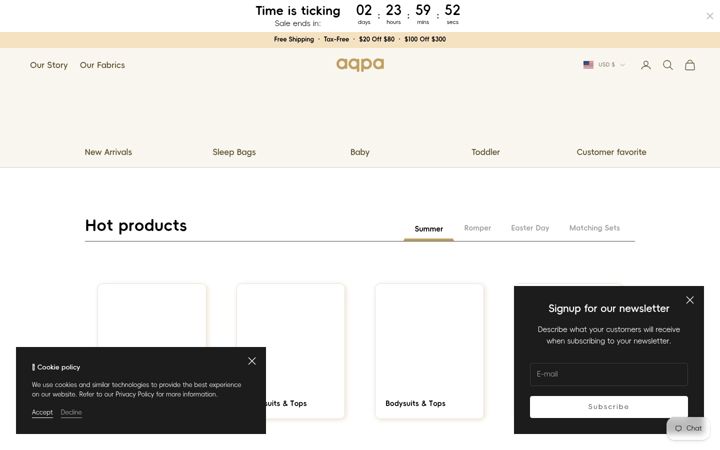Open the search magnifier icon
This screenshot has width=720, height=450.
click(x=668, y=65)
